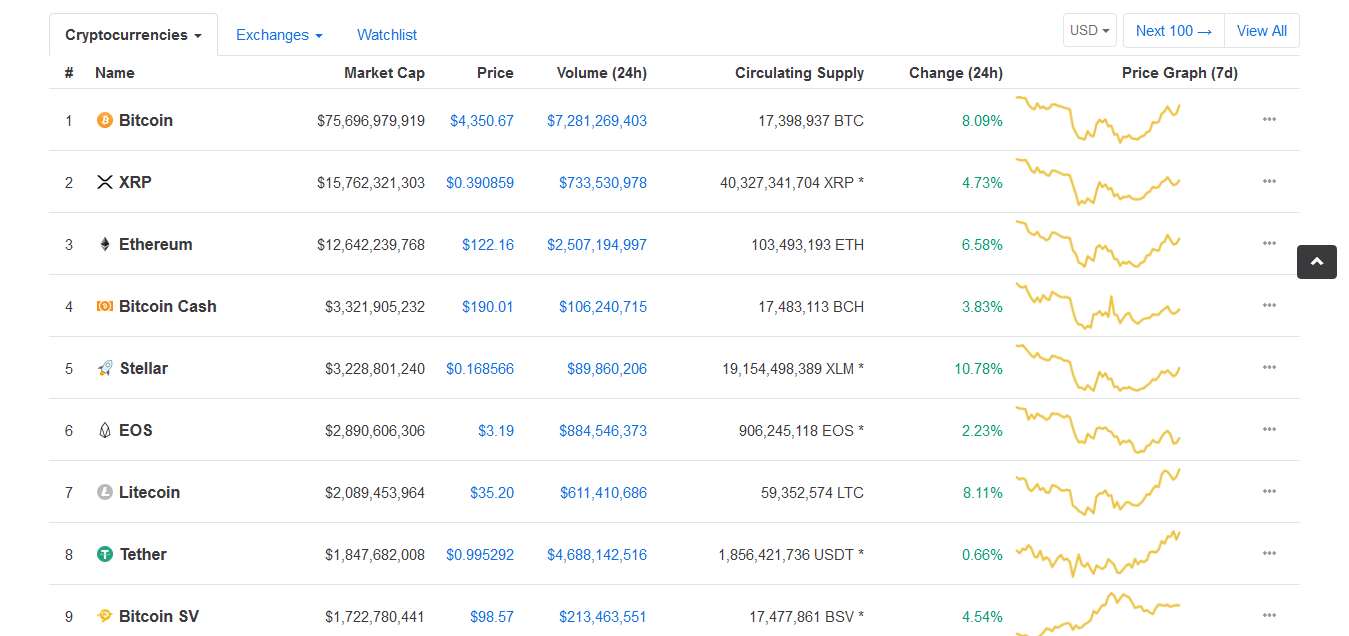Image resolution: width=1349 pixels, height=636 pixels.
Task: Switch to the Watchlist tab
Action: point(387,35)
